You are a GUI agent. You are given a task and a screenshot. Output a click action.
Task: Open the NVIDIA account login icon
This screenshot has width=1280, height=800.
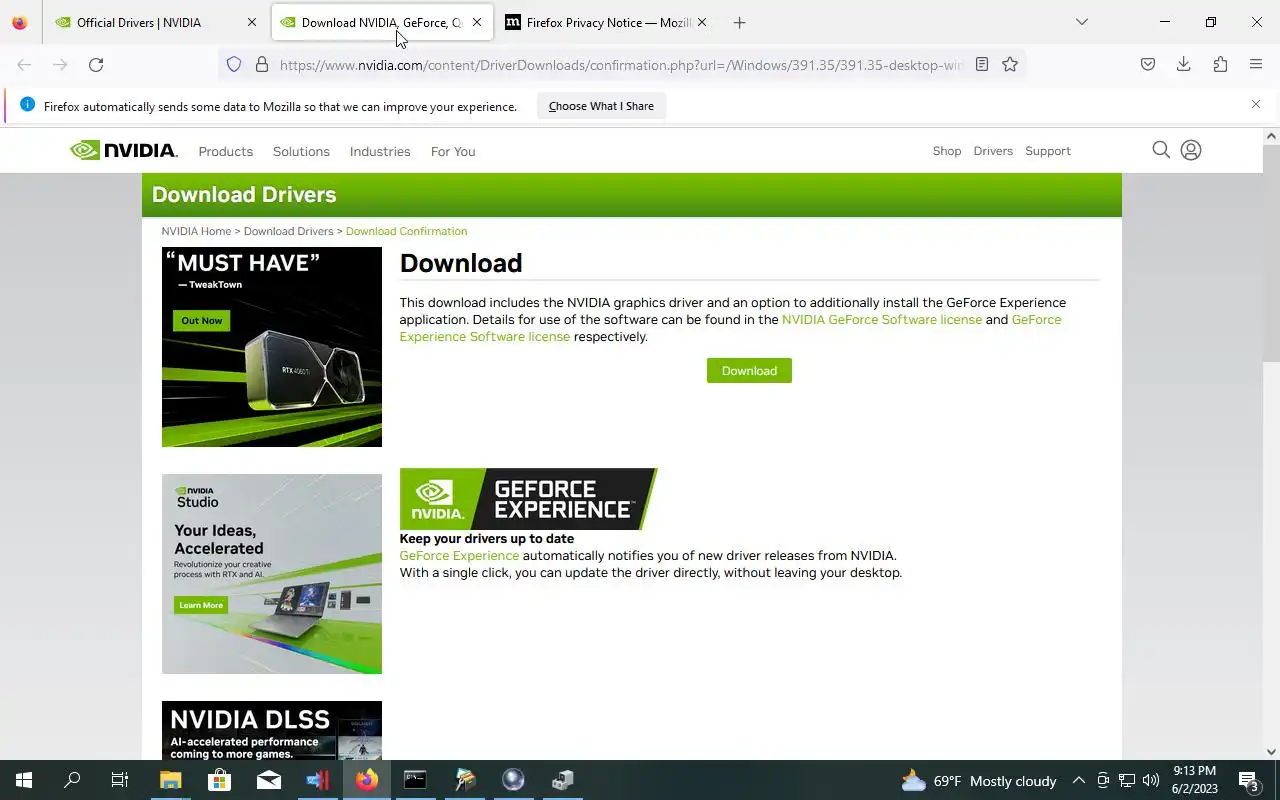click(x=1190, y=150)
